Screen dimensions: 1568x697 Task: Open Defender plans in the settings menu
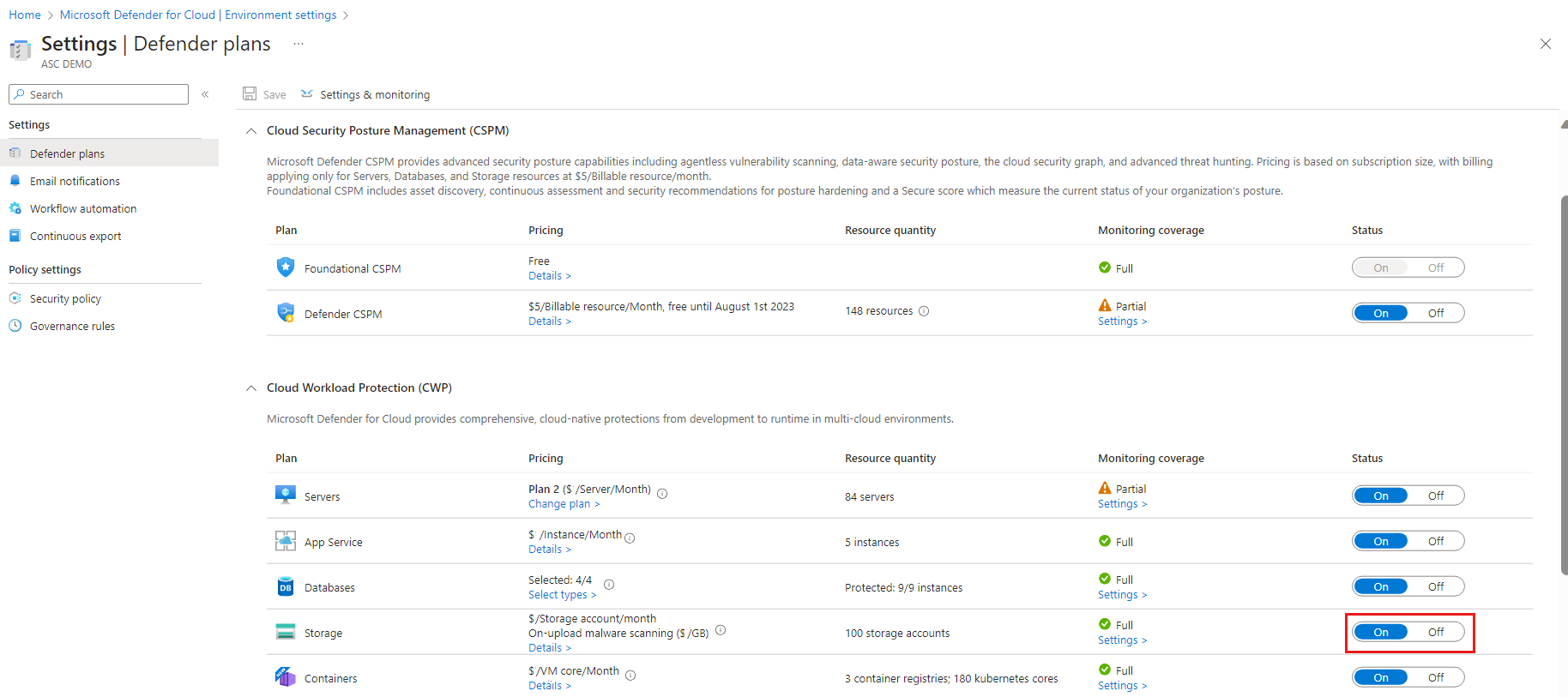109,153
